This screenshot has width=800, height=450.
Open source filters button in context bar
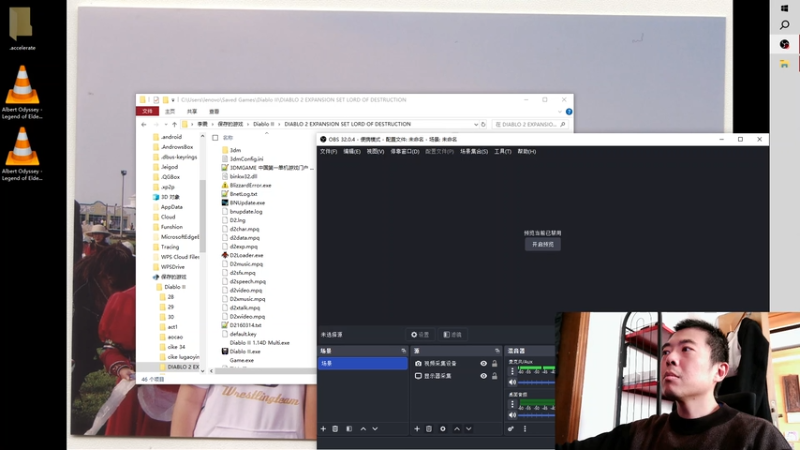tap(453, 335)
